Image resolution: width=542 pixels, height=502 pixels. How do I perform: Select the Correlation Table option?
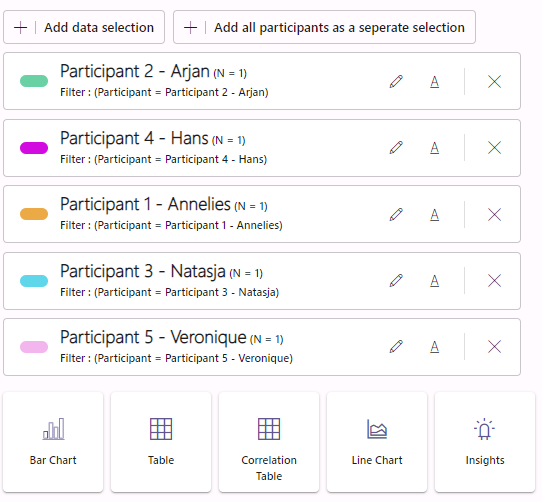pos(269,442)
